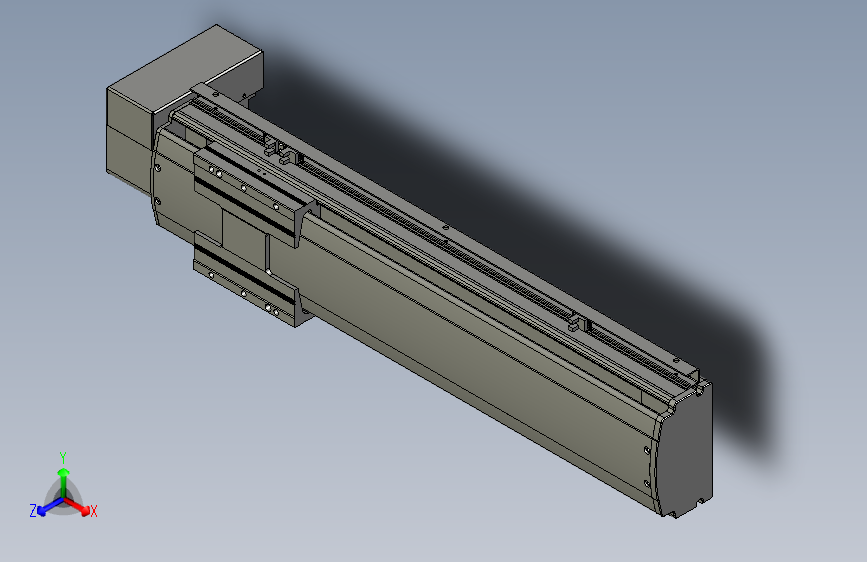The image size is (867, 562).
Task: Click the red X axis of the triad
Action: pyautogui.click(x=77, y=506)
